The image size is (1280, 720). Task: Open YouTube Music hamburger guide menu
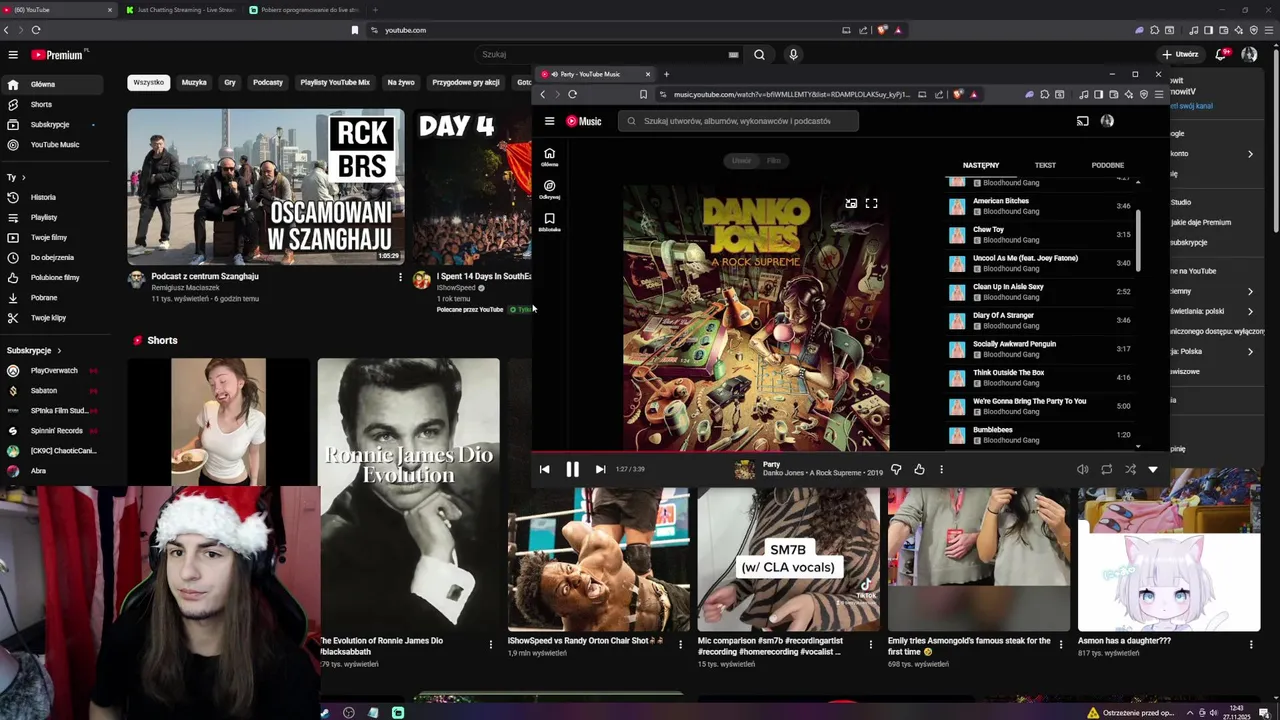pos(549,121)
